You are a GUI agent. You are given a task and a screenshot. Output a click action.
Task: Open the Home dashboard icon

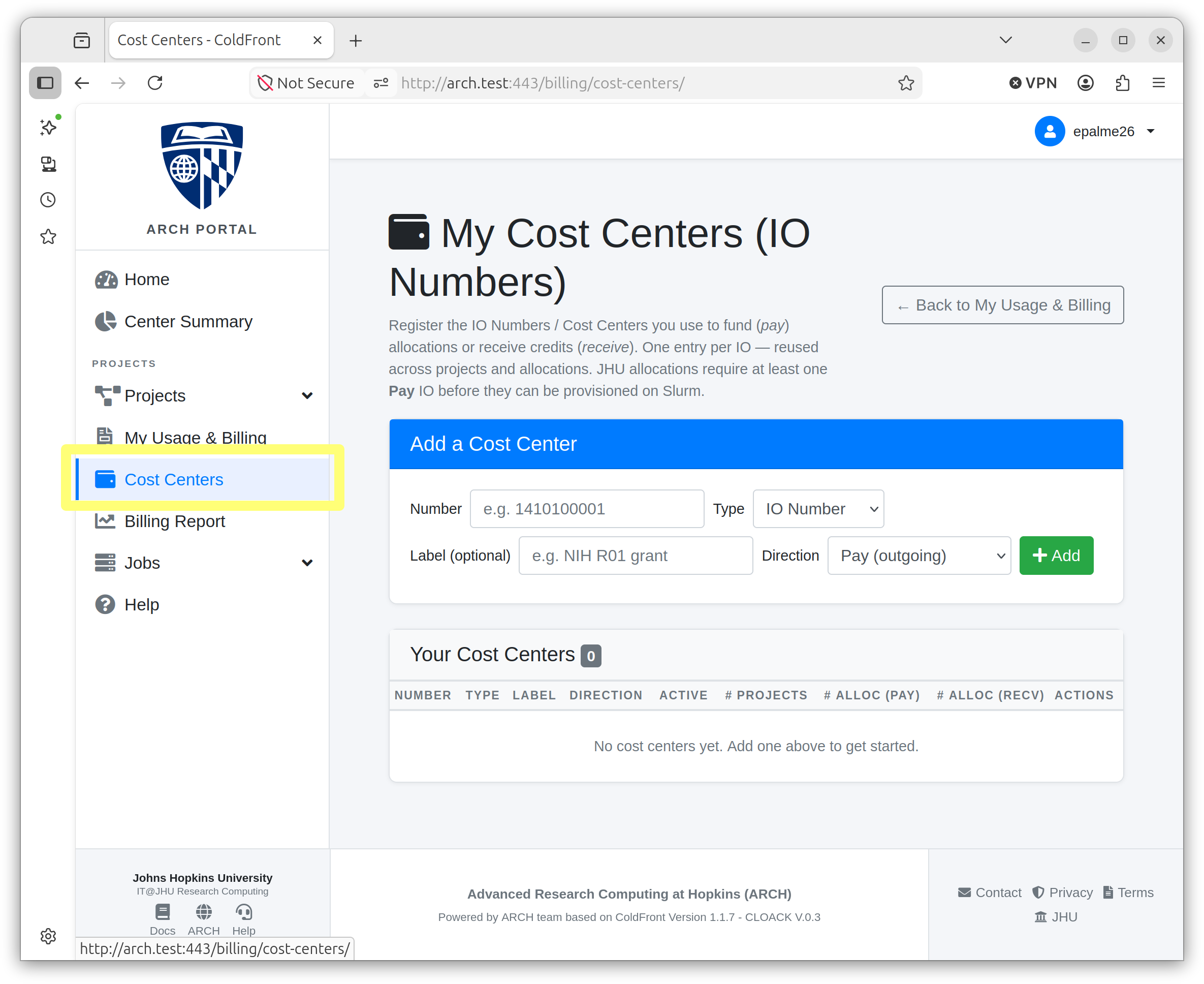pos(105,280)
